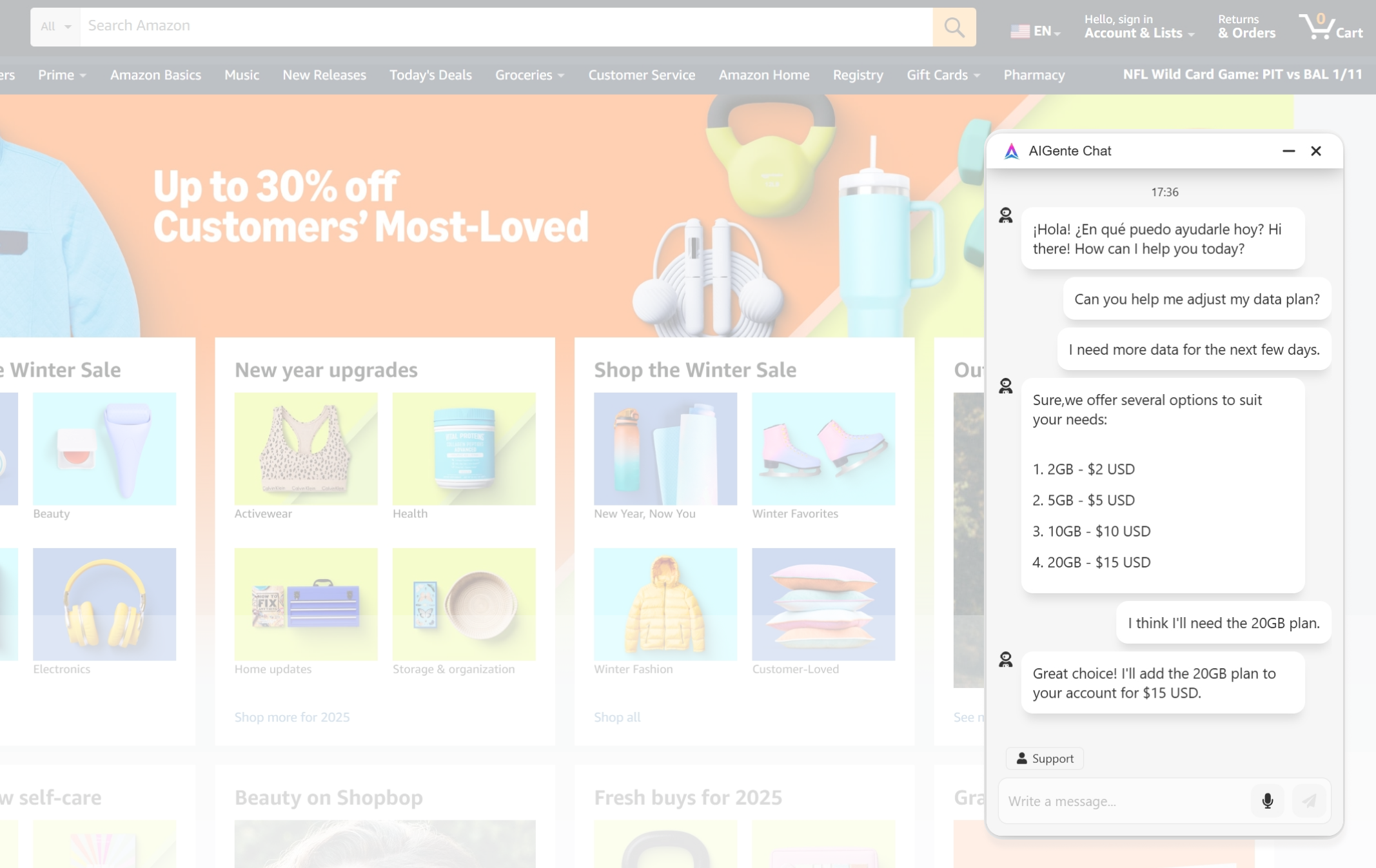Open the Gift Cards dropdown

(x=943, y=75)
